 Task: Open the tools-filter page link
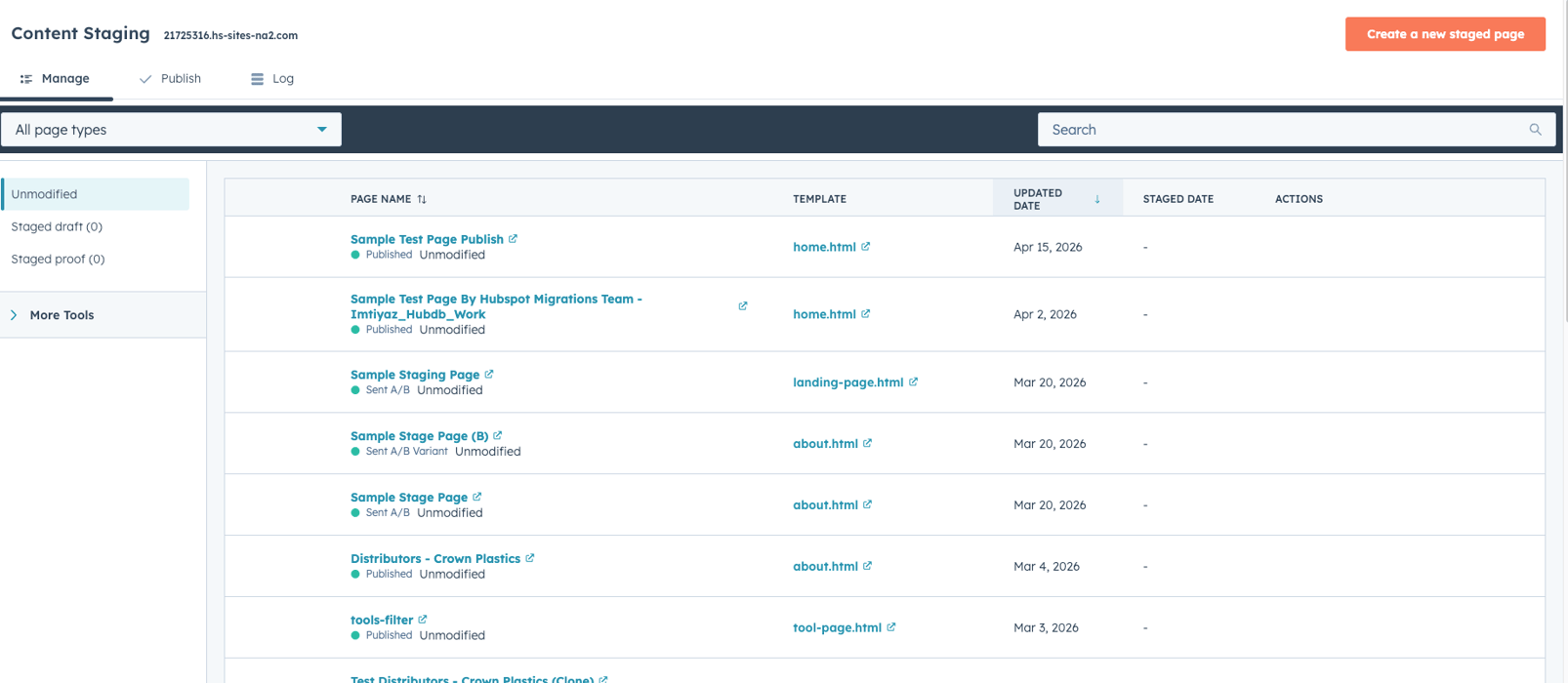click(x=382, y=620)
